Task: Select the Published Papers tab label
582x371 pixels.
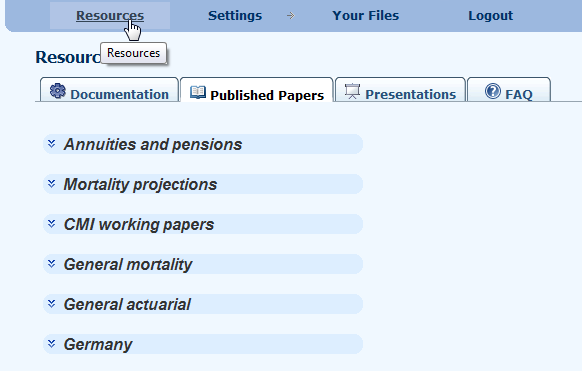Action: pyautogui.click(x=267, y=95)
